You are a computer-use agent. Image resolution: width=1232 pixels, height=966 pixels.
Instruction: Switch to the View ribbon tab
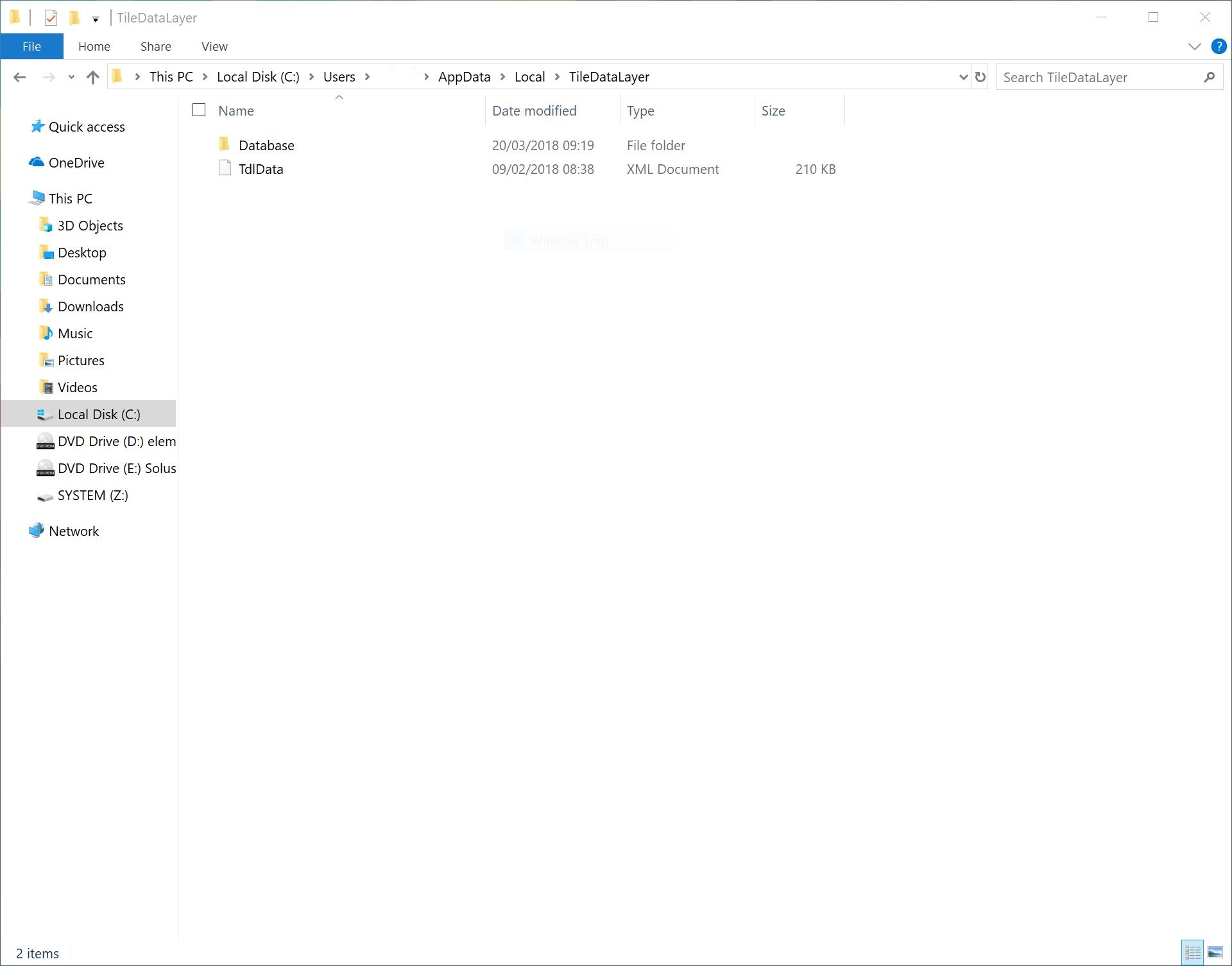click(214, 46)
